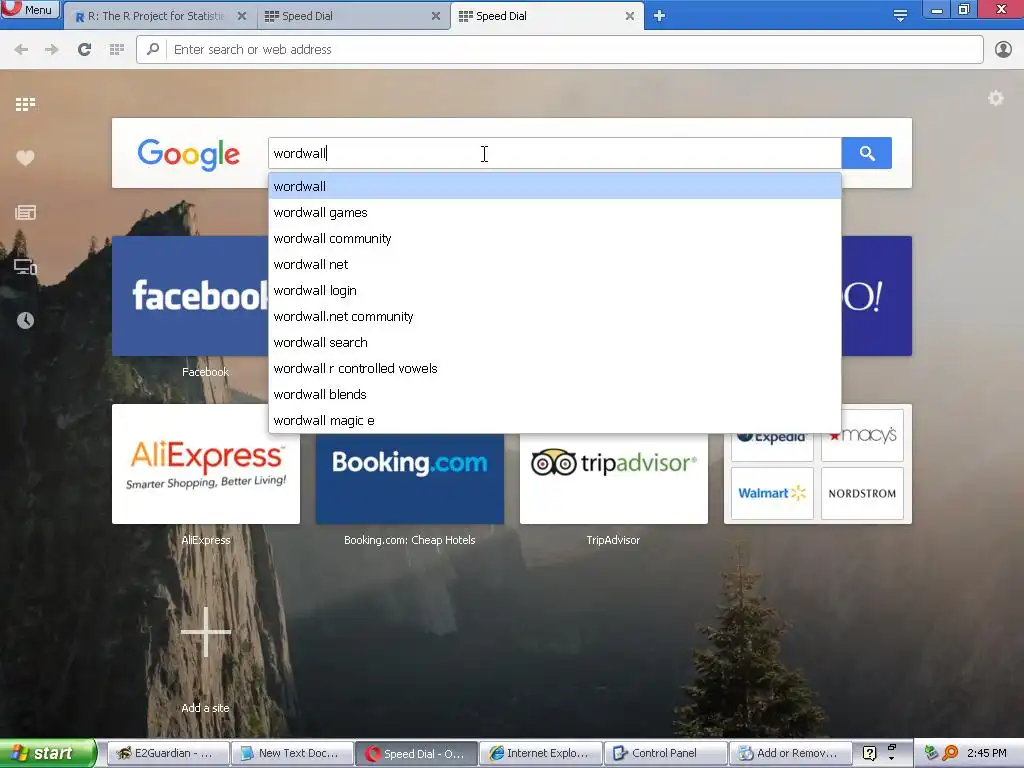Open a new tab with plus button
The height and width of the screenshot is (768, 1024).
660,16
